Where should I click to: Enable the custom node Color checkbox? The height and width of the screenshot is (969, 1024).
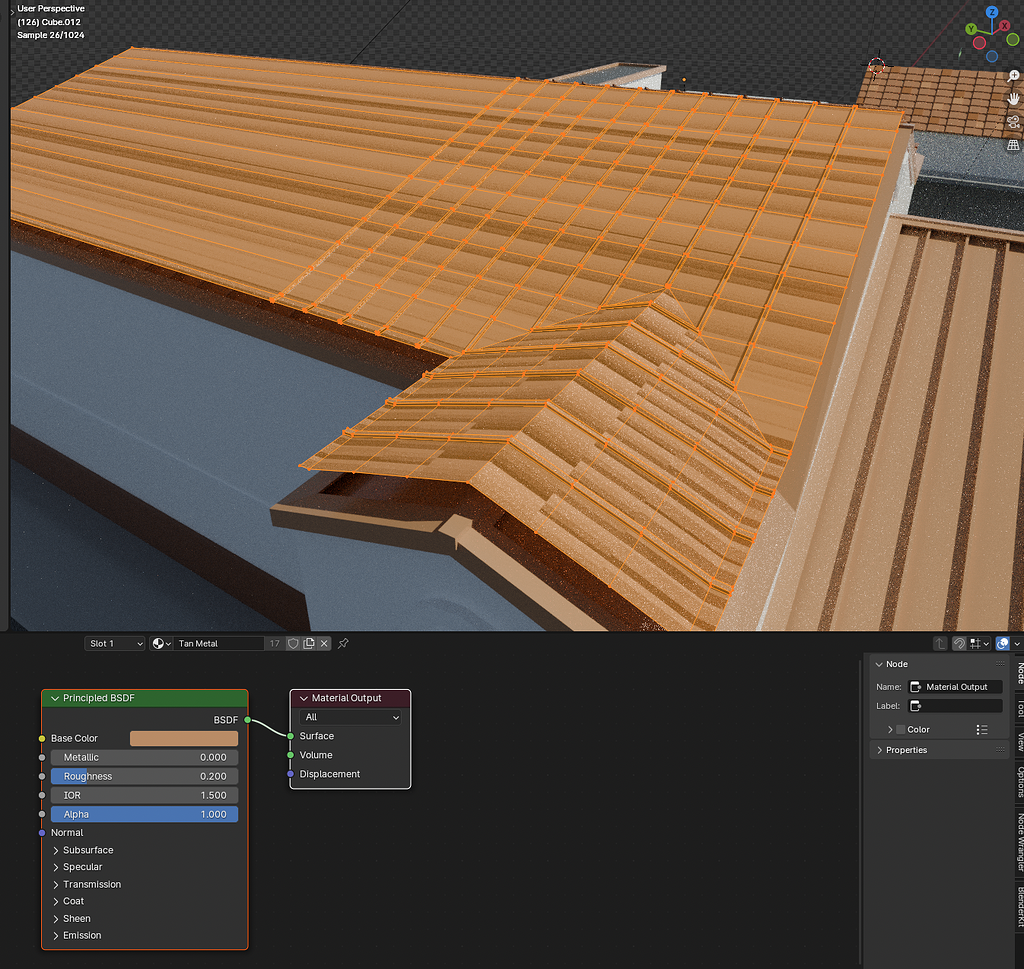(x=901, y=730)
